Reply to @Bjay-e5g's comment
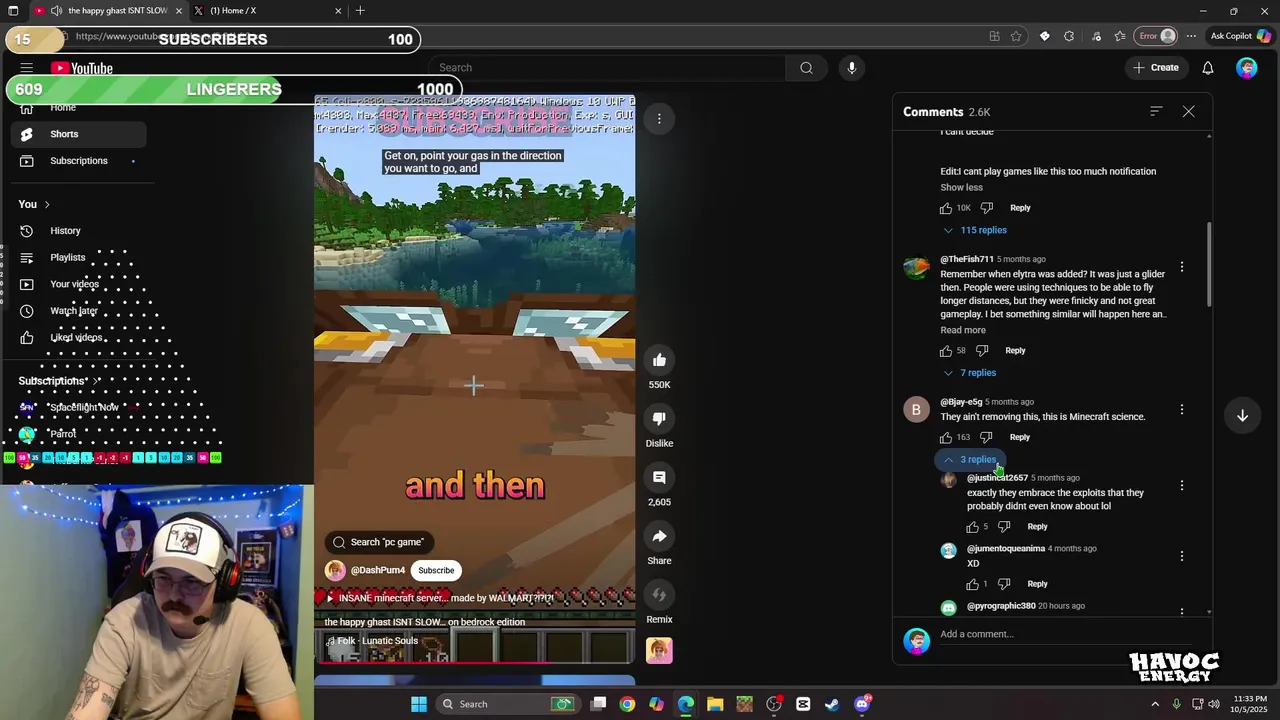Viewport: 1280px width, 720px height. (x=1019, y=437)
